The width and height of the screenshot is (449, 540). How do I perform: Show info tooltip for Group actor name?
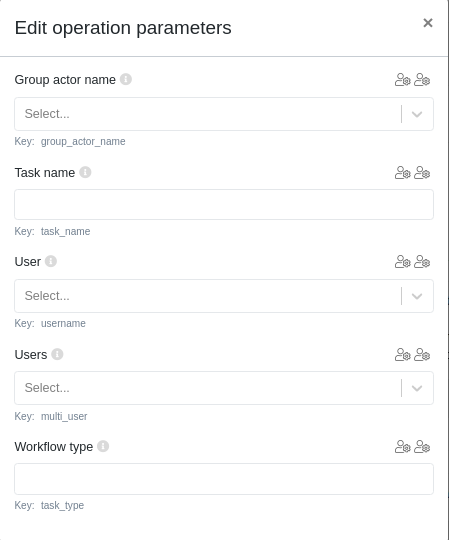click(126, 79)
